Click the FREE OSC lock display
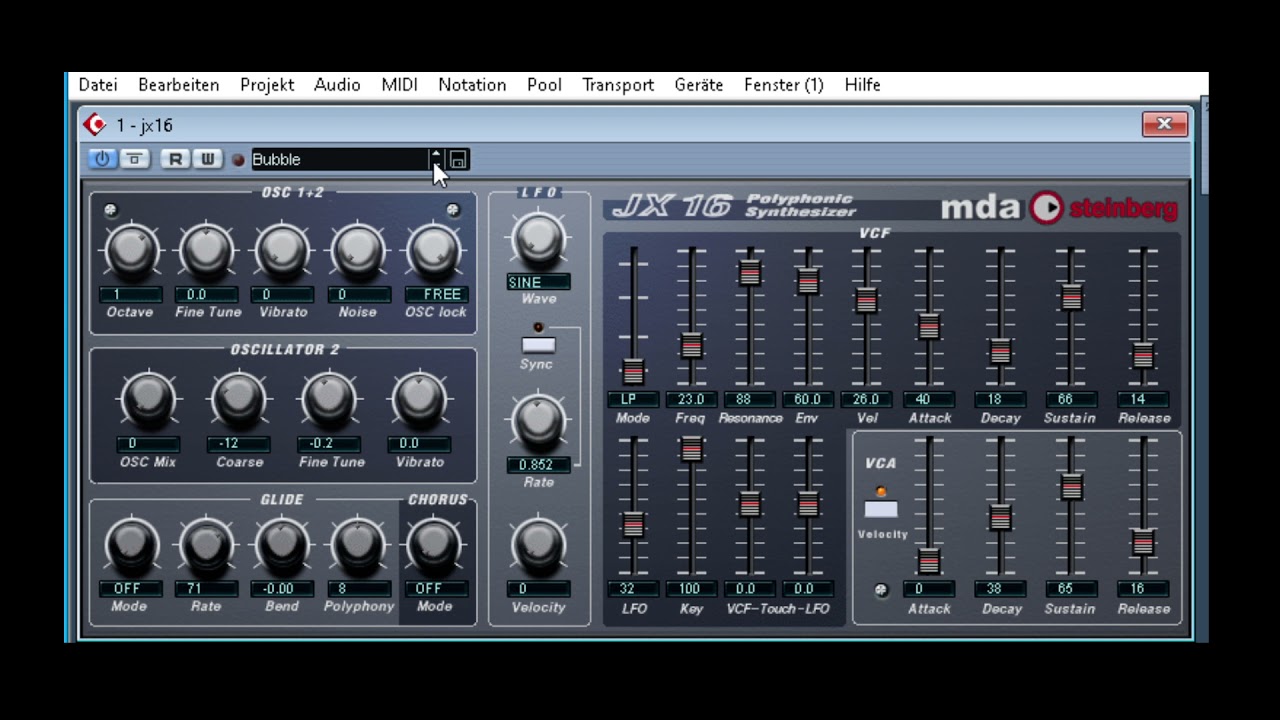 click(x=436, y=294)
